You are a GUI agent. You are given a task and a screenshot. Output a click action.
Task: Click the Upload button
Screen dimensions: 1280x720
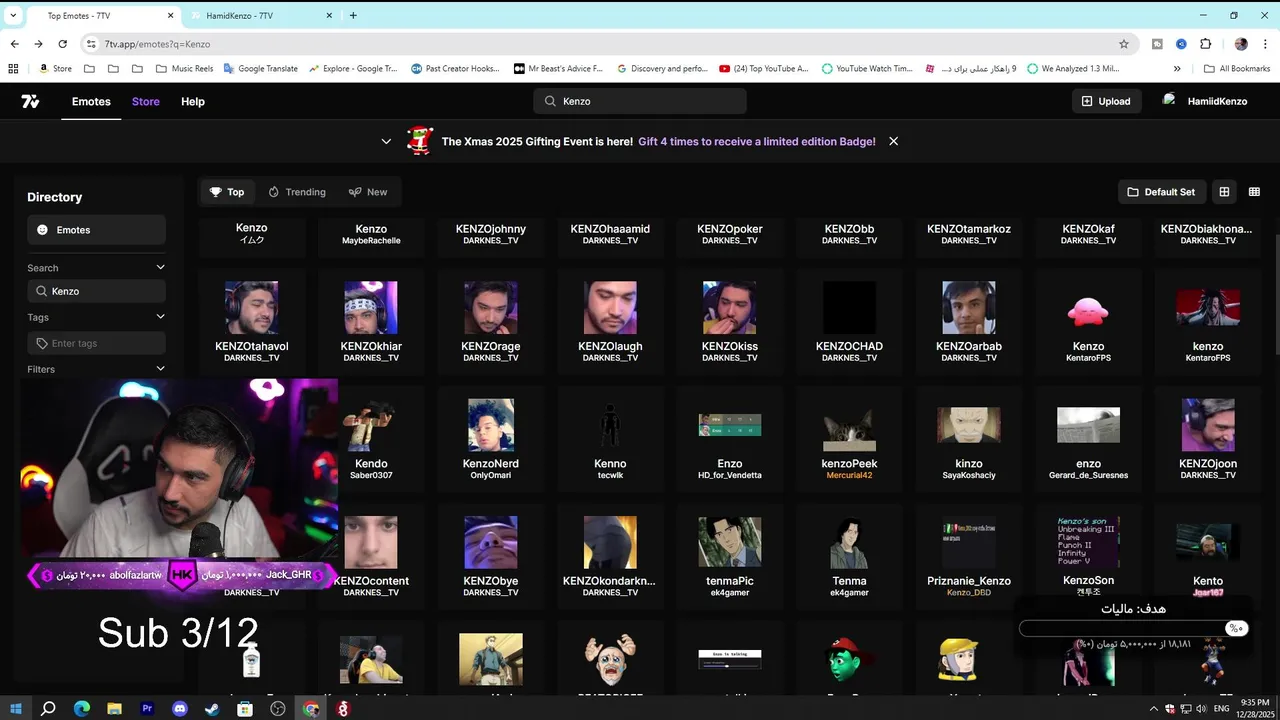tap(1106, 101)
